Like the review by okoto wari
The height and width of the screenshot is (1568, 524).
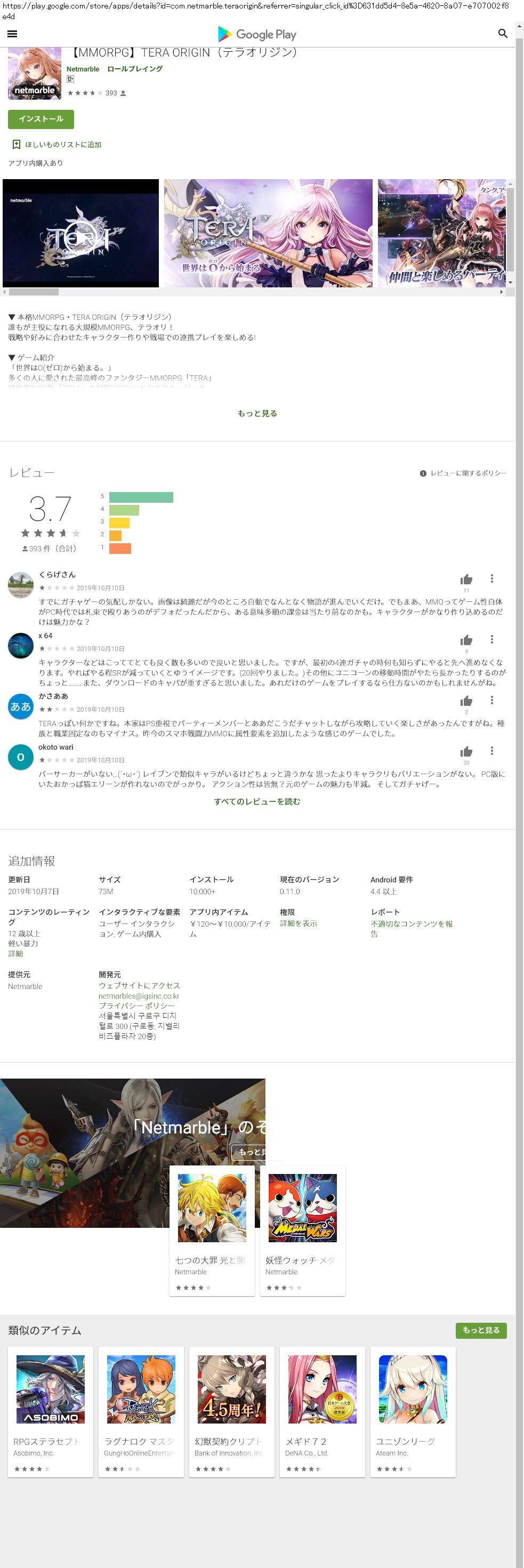tap(466, 751)
